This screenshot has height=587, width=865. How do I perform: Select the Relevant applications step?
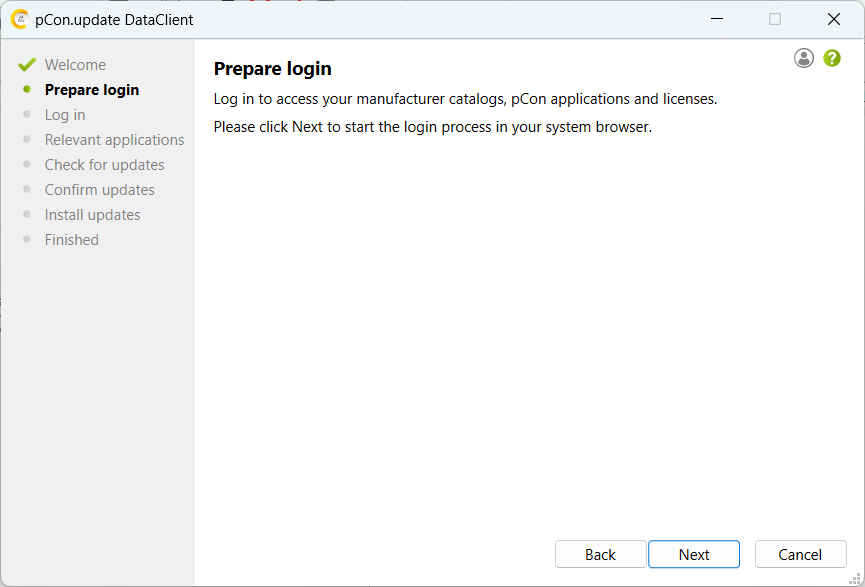click(114, 140)
